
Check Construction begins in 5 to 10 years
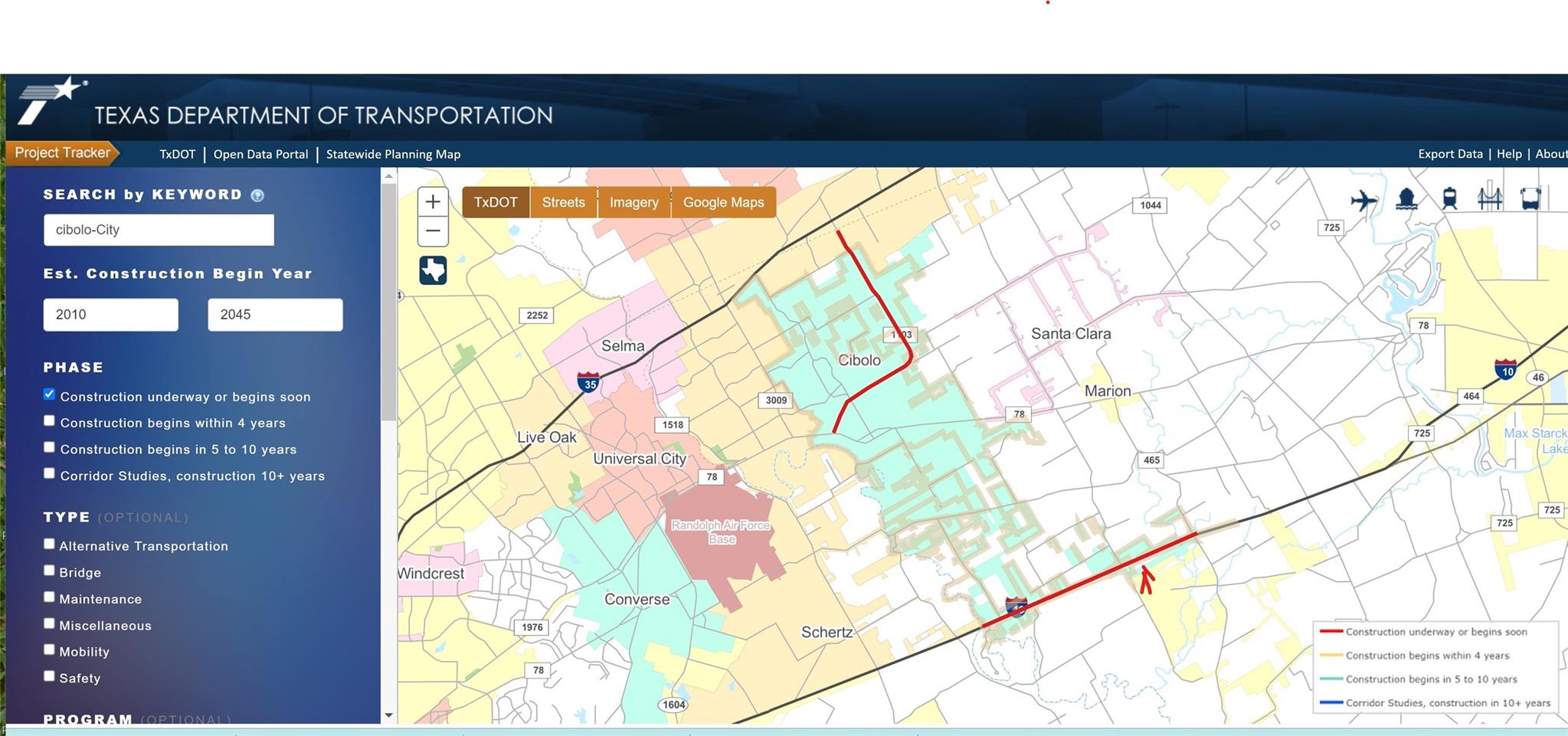pos(49,447)
